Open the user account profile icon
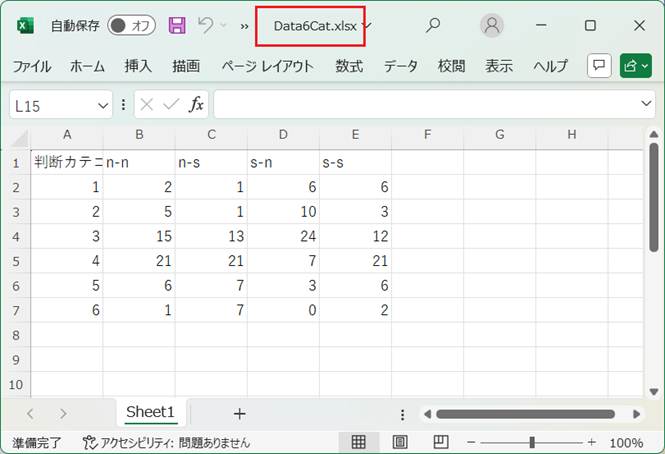This screenshot has width=665, height=454. point(492,26)
